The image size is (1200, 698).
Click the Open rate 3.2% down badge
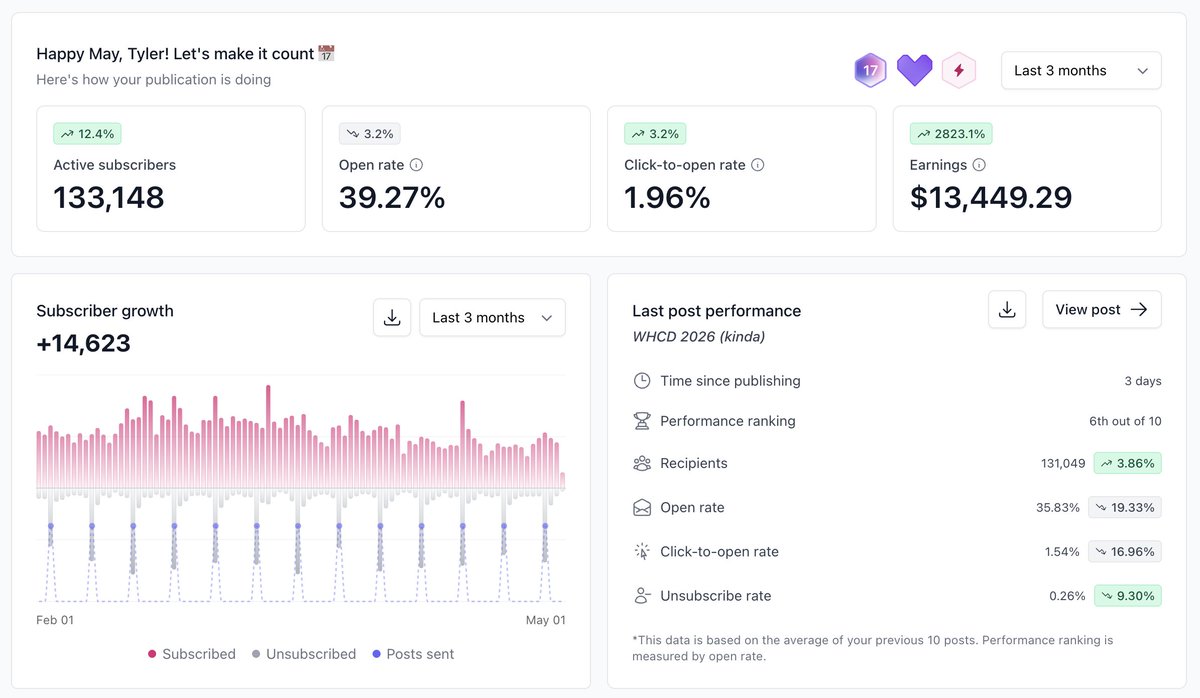click(369, 134)
